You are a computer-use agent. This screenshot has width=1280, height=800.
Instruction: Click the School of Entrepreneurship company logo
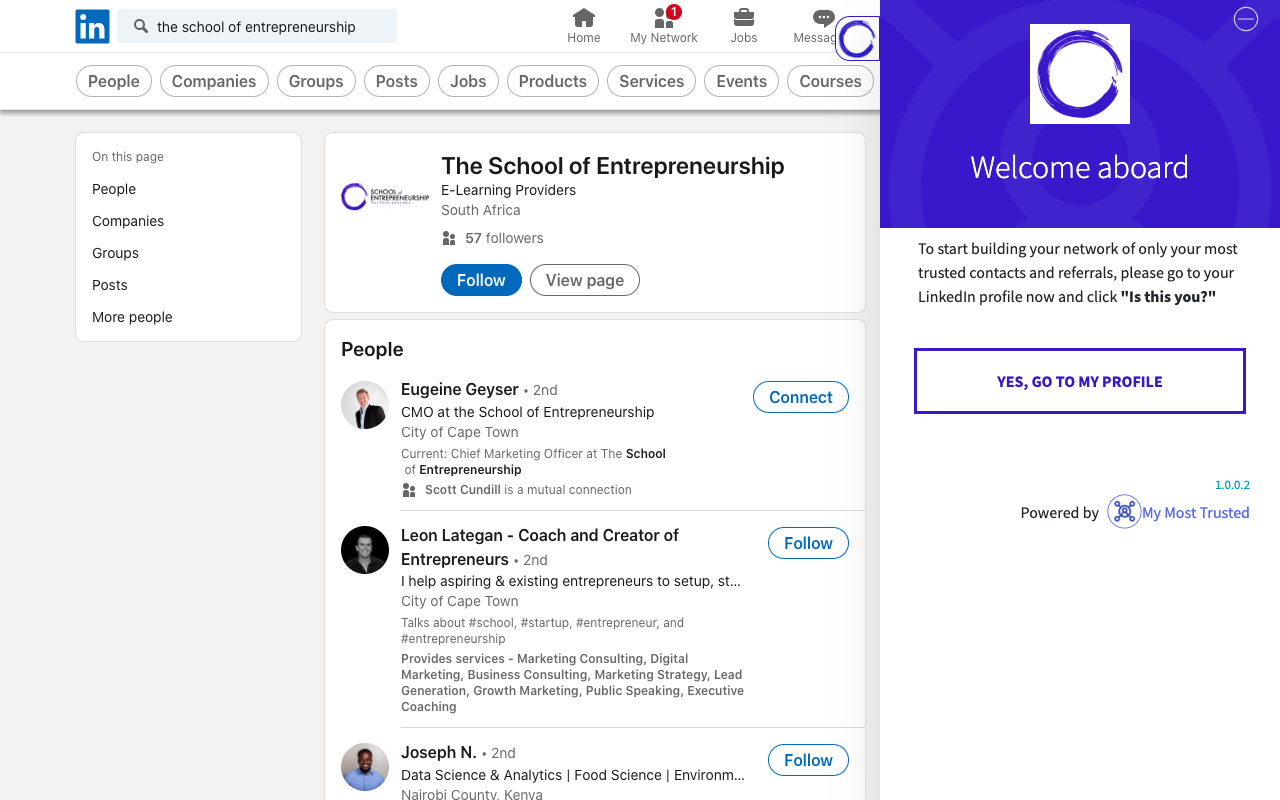click(x=385, y=196)
